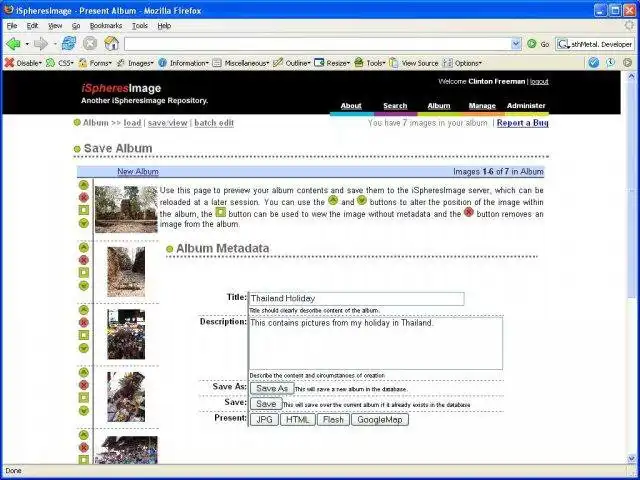
Task: Remove the fifth album image
Action: coord(84,447)
